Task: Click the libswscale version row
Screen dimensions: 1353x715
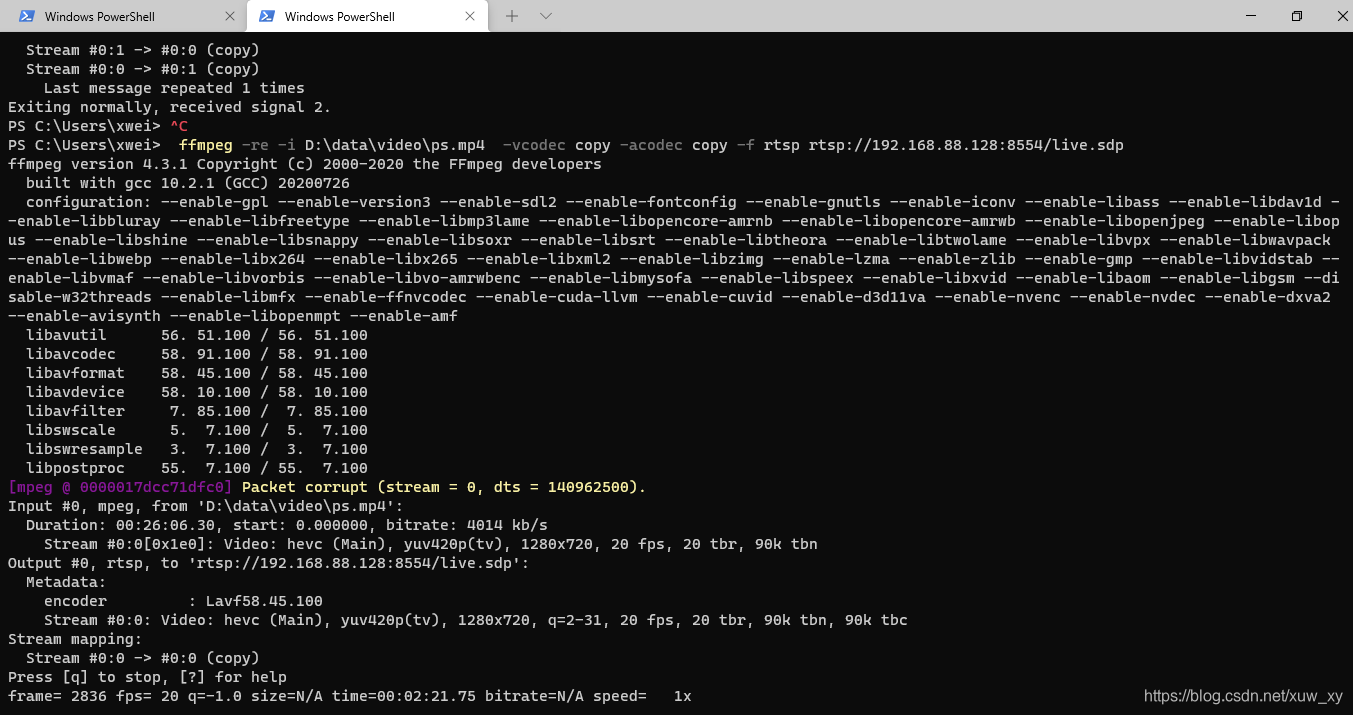Action: 197,430
